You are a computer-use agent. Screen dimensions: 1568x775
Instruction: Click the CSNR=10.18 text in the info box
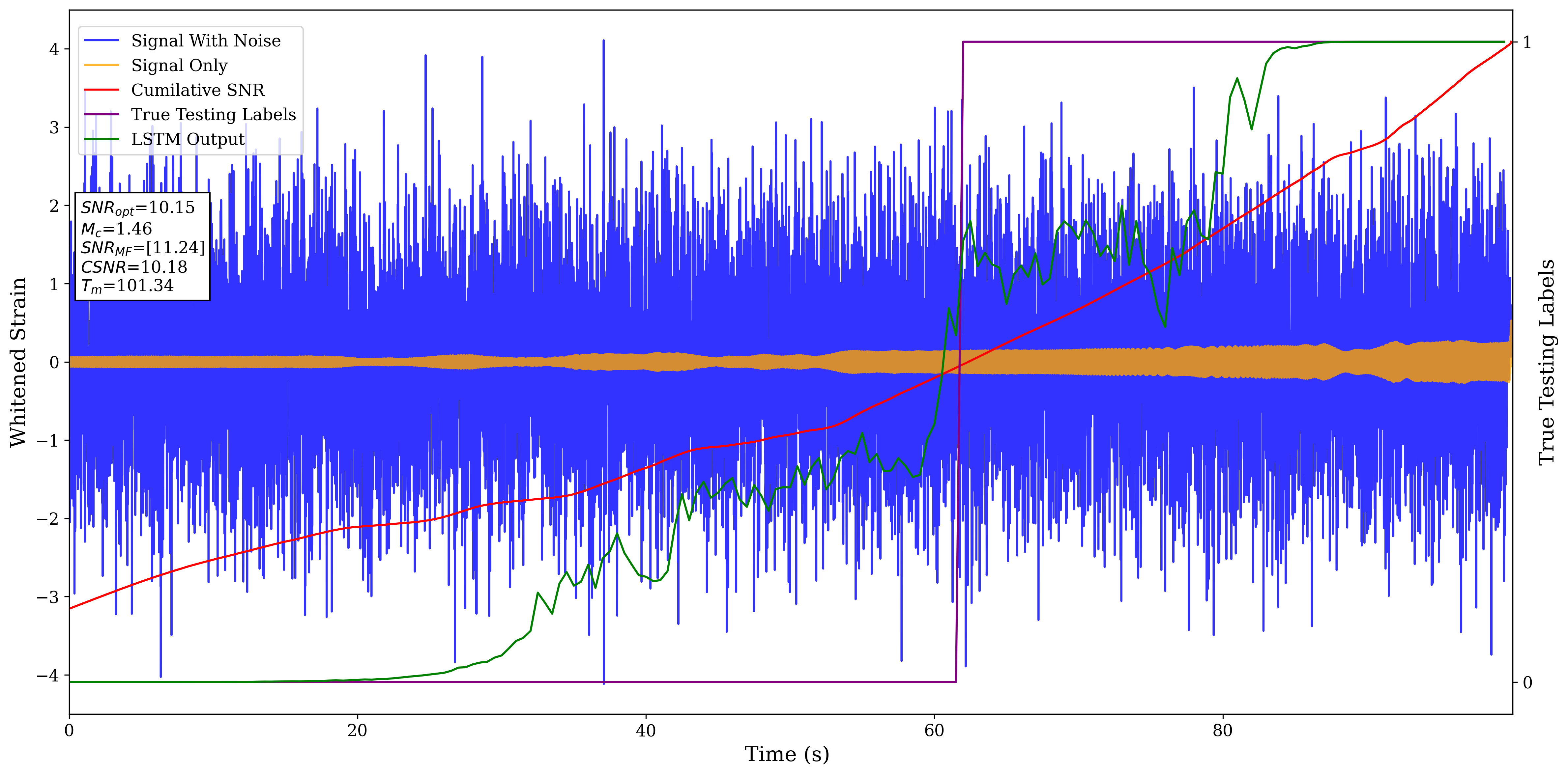[x=134, y=267]
